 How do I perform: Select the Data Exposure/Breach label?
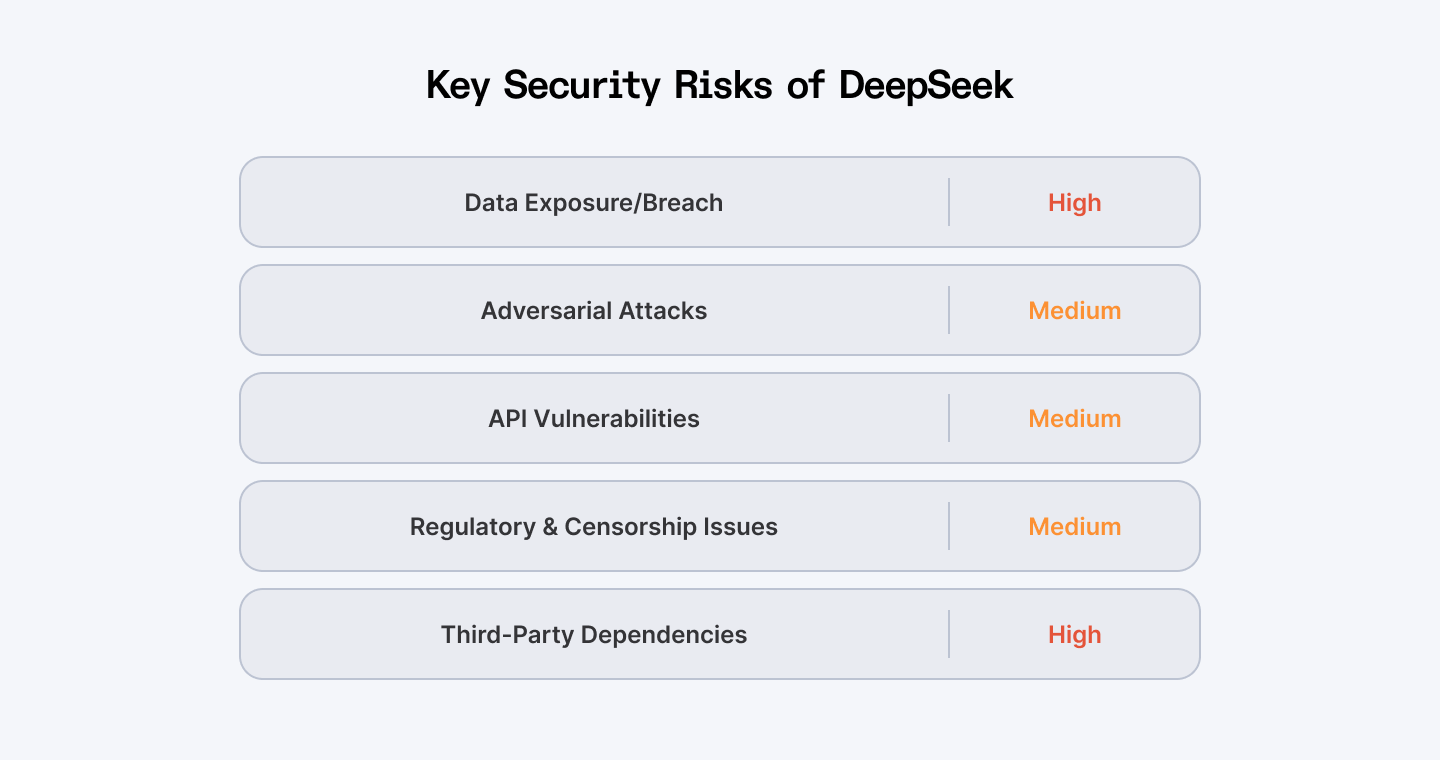pyautogui.click(x=594, y=203)
